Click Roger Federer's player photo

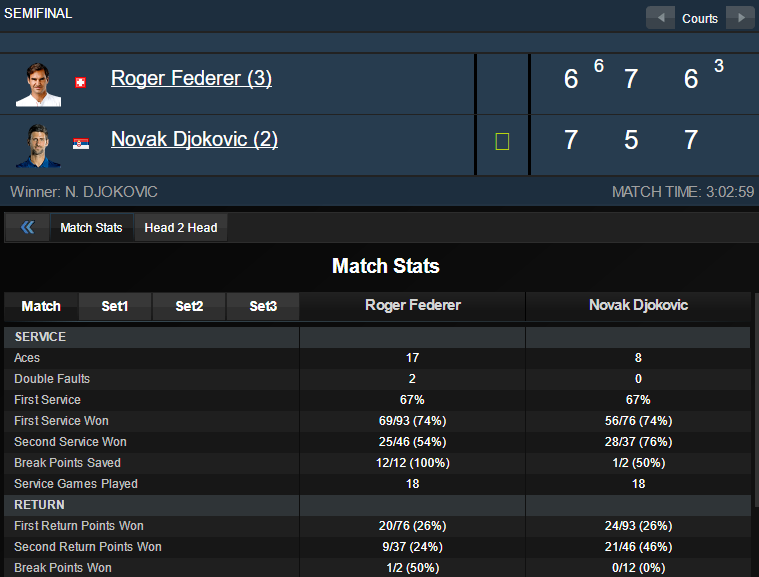(38, 83)
